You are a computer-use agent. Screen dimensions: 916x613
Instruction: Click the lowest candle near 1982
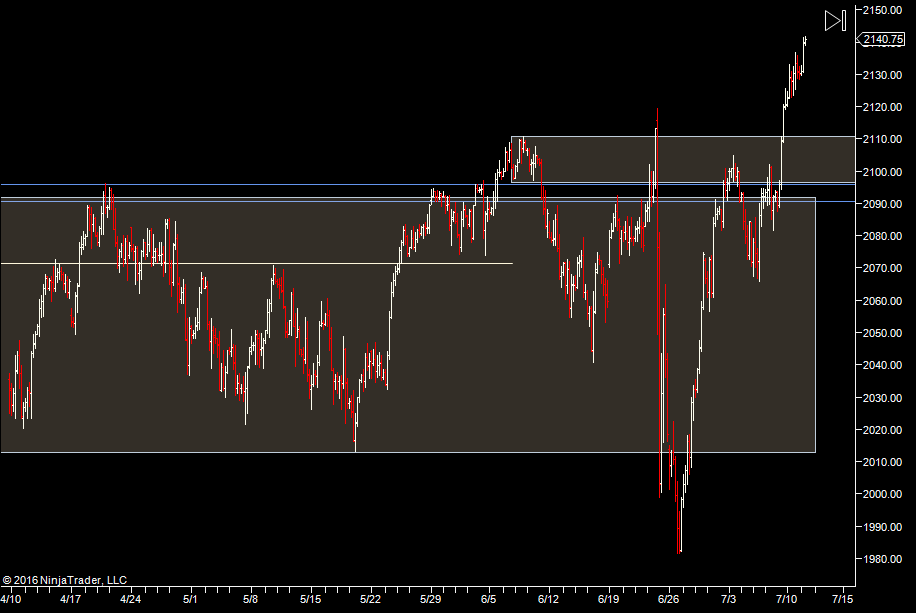(x=680, y=540)
